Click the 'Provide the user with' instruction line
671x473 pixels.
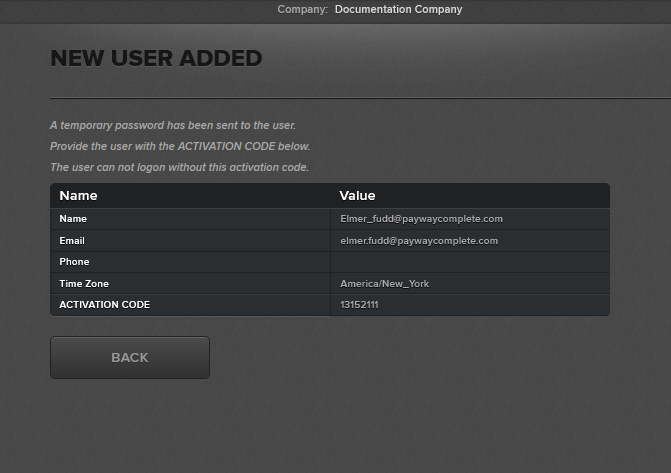point(173,147)
